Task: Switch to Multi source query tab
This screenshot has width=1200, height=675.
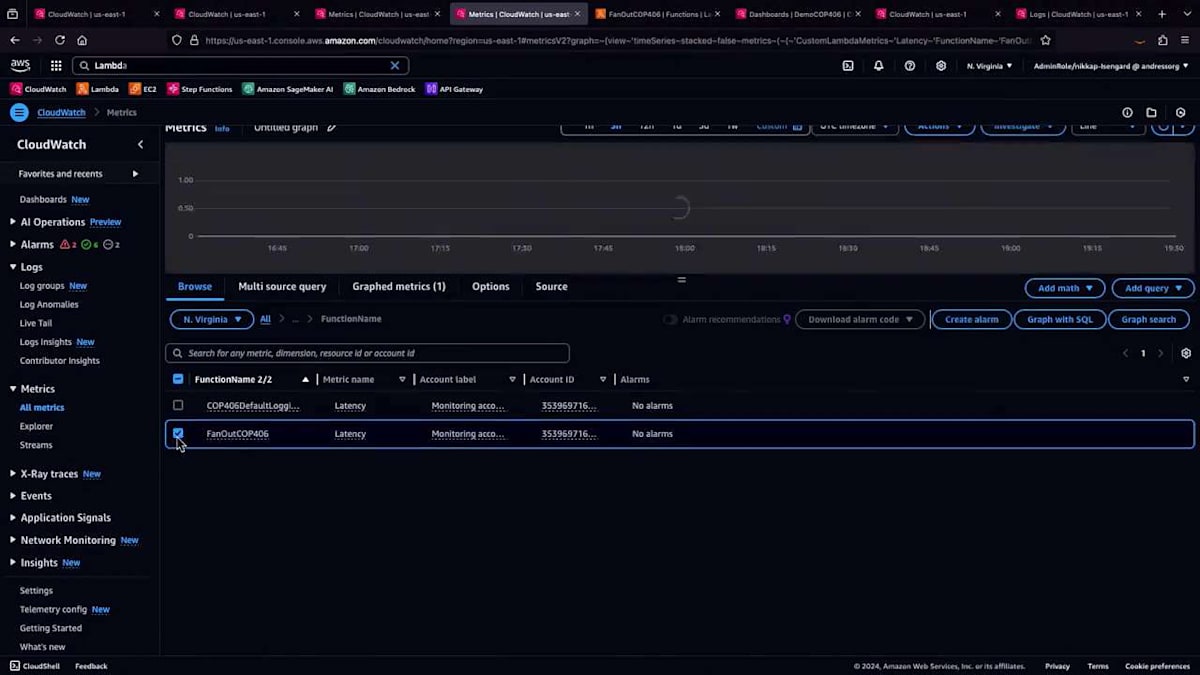Action: 282,286
